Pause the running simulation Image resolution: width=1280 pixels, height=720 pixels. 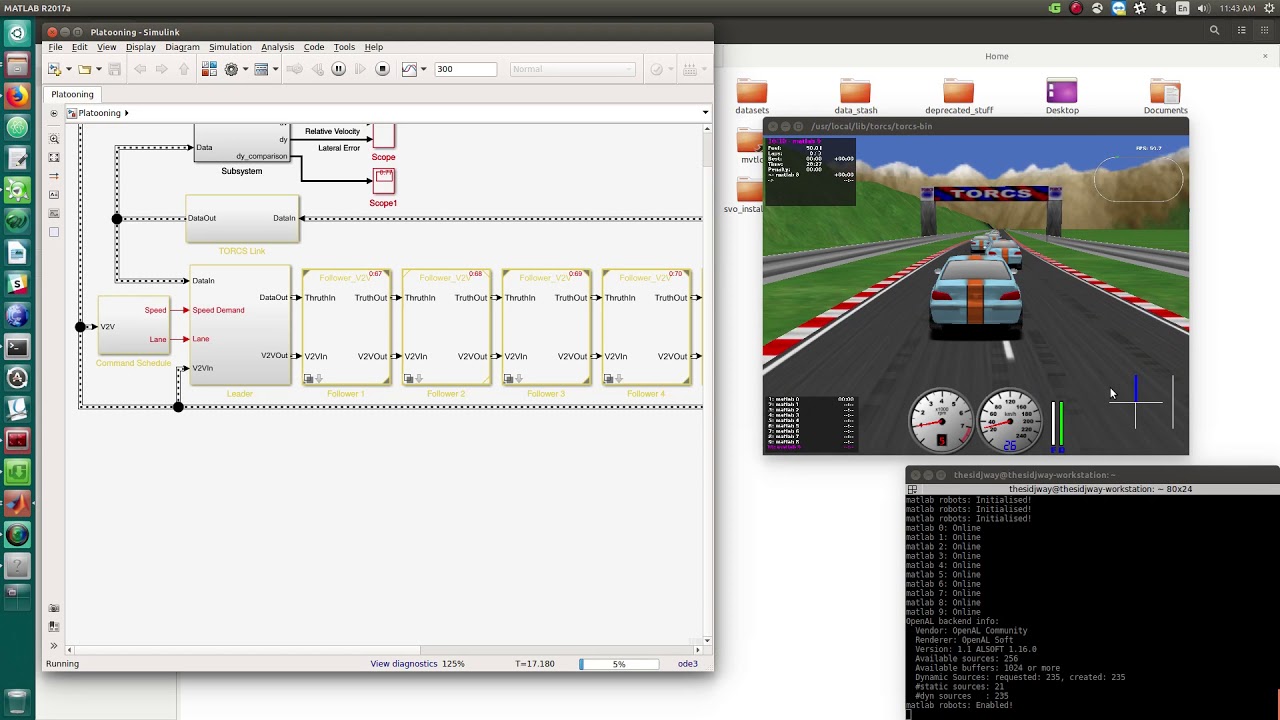pos(338,69)
